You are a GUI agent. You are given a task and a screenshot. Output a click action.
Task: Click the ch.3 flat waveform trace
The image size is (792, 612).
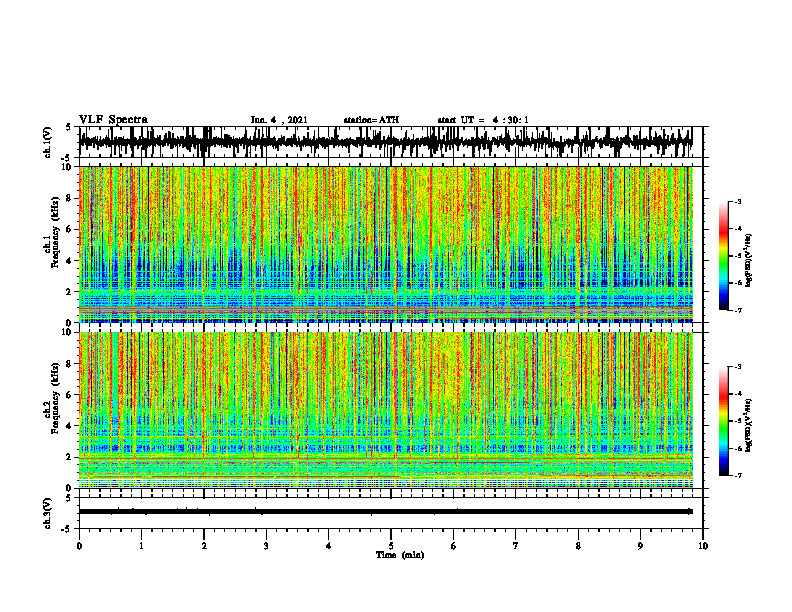[x=385, y=512]
